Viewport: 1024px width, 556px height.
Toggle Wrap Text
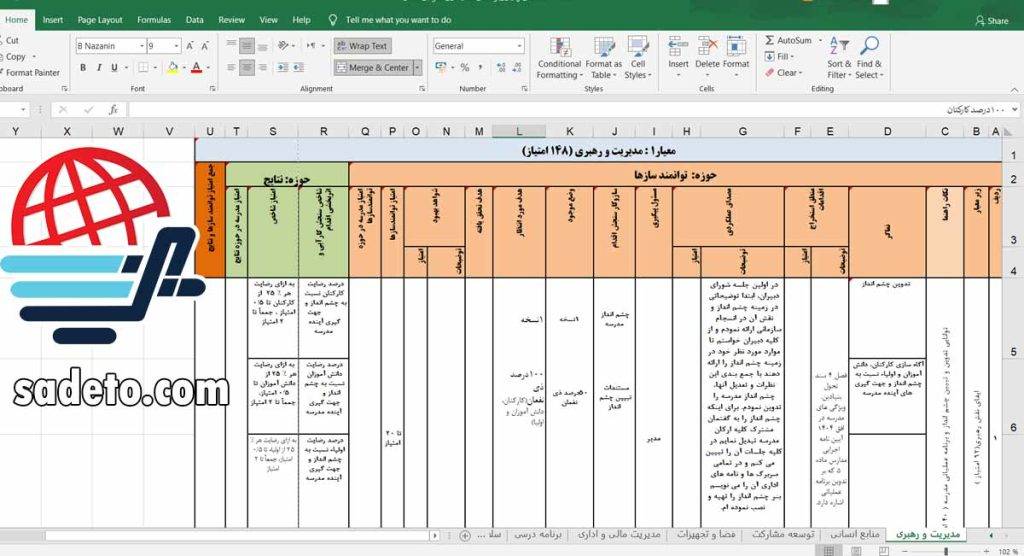362,46
